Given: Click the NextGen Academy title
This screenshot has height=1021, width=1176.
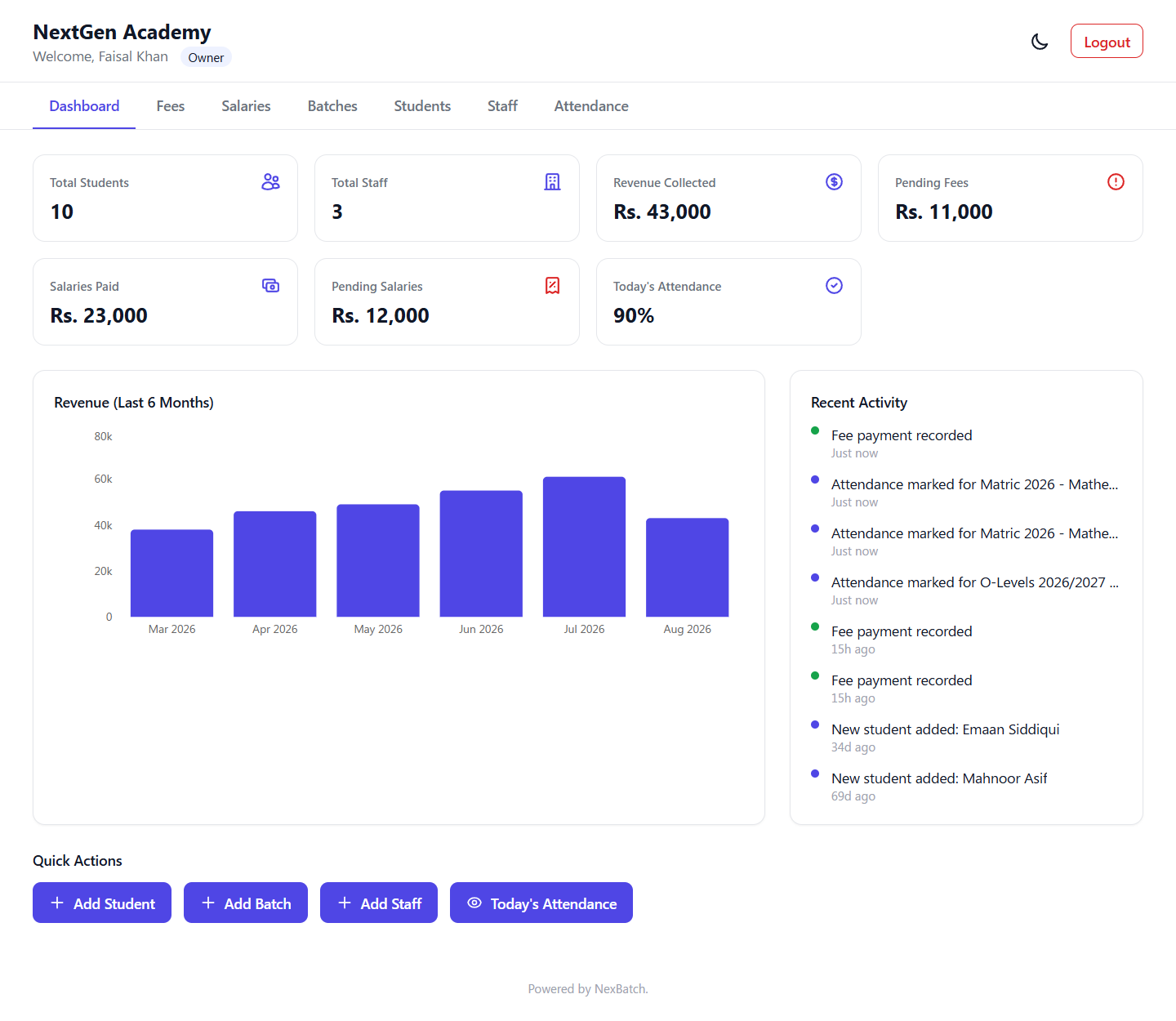Looking at the screenshot, I should pyautogui.click(x=122, y=32).
